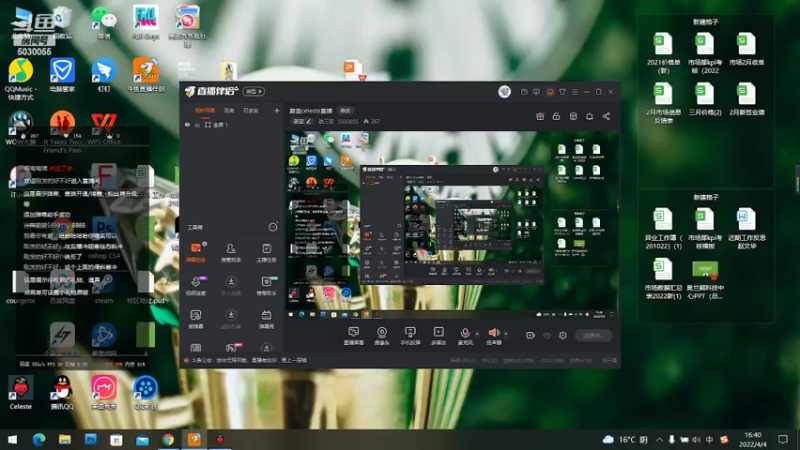800x450 pixels.
Task: Click the gift box icon in stream header
Action: [540, 116]
